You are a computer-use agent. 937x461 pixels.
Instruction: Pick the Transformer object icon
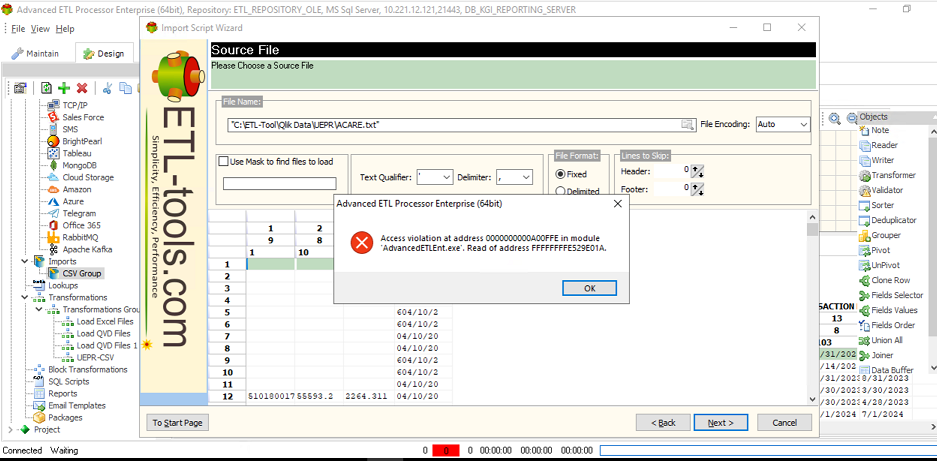(x=864, y=175)
